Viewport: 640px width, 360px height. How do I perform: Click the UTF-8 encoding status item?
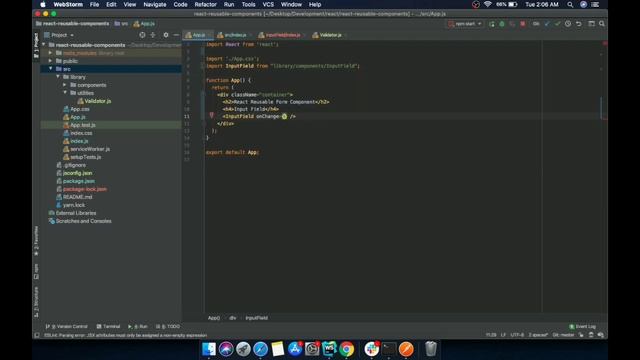pos(517,335)
